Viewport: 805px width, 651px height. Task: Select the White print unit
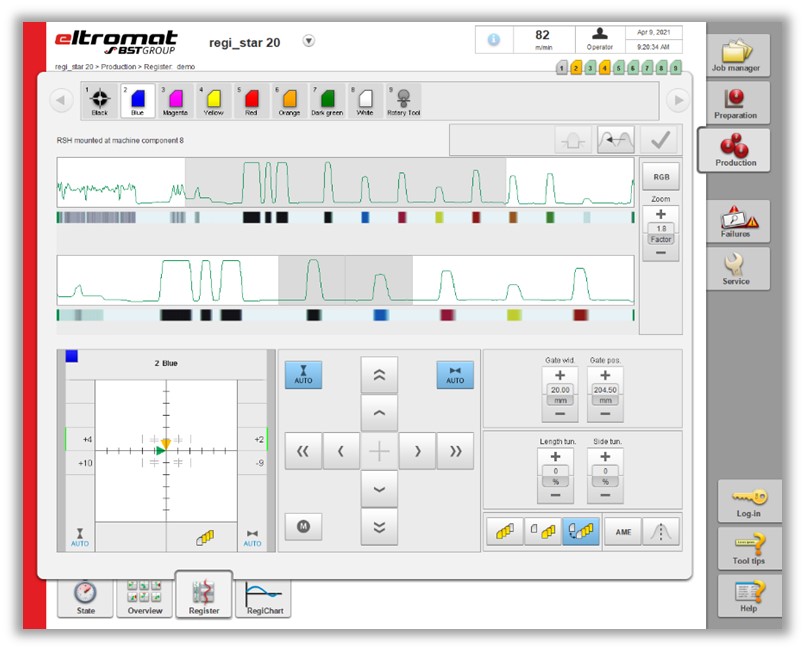[x=365, y=101]
